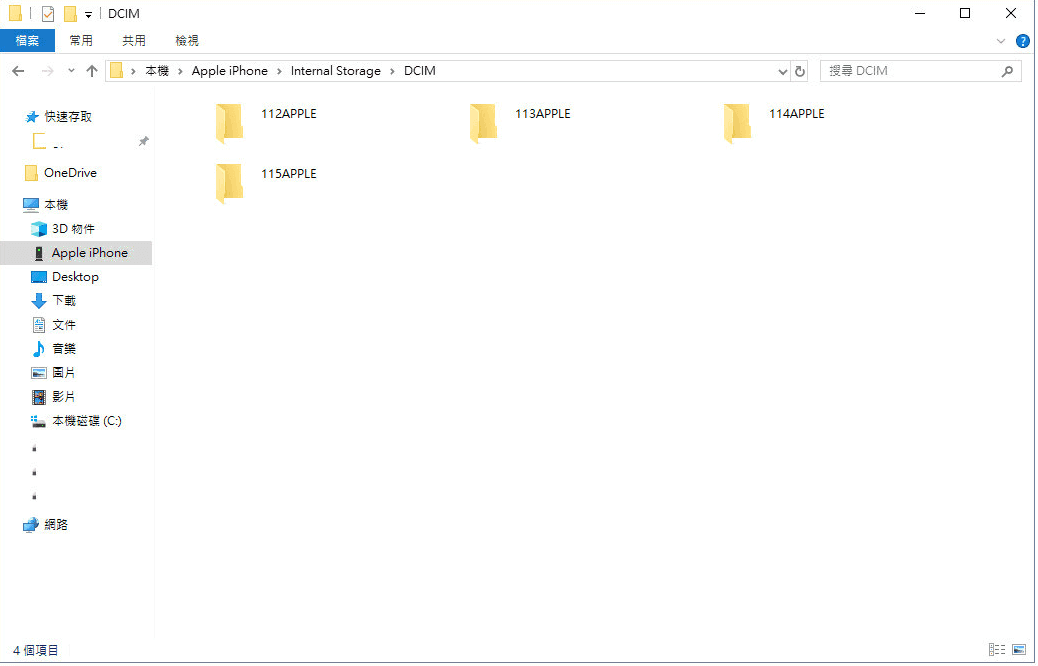Click the address bar folder icon
Viewport: 1038px width, 666px height.
117,71
